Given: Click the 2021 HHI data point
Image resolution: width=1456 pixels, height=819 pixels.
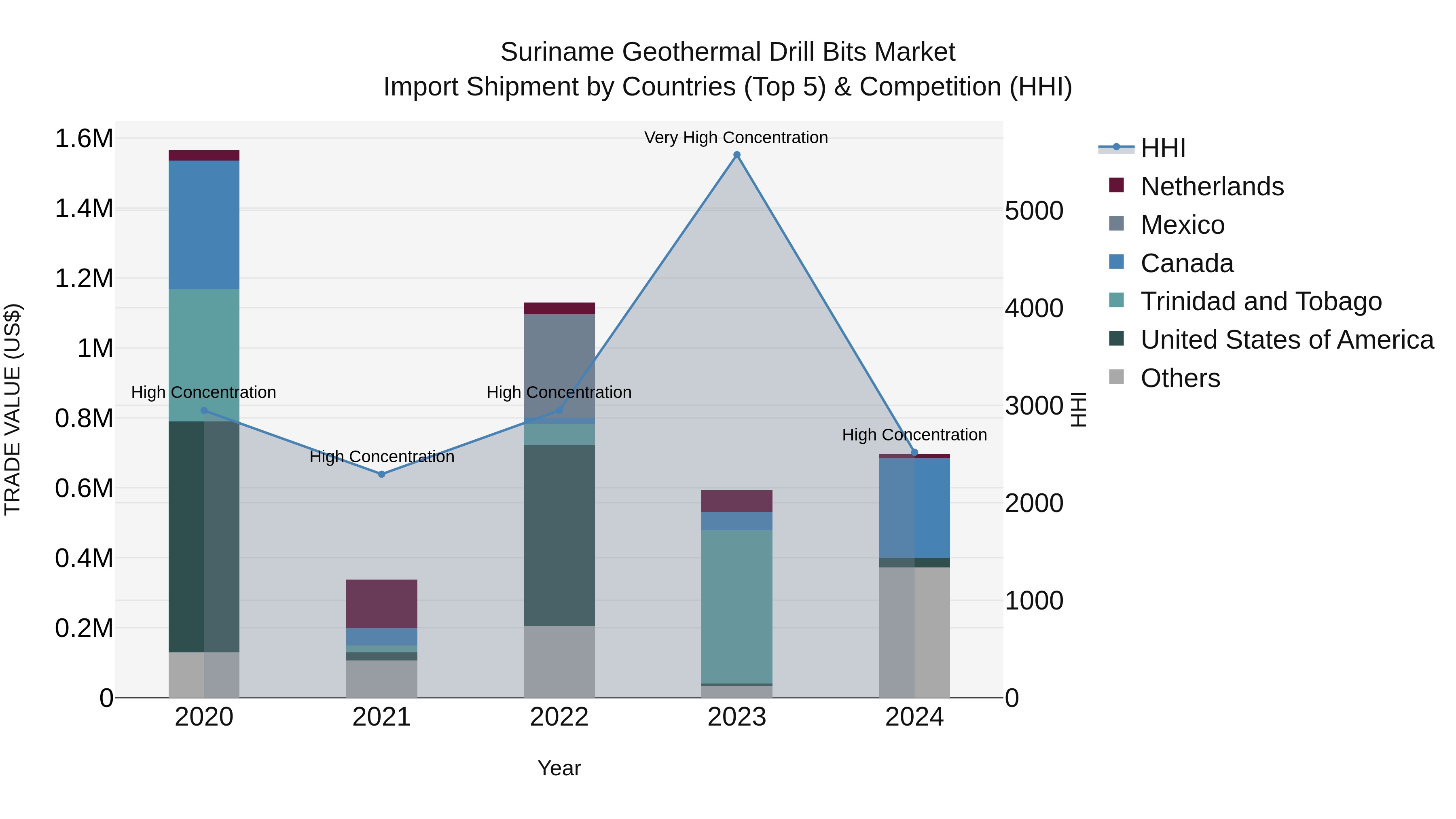Looking at the screenshot, I should [381, 474].
